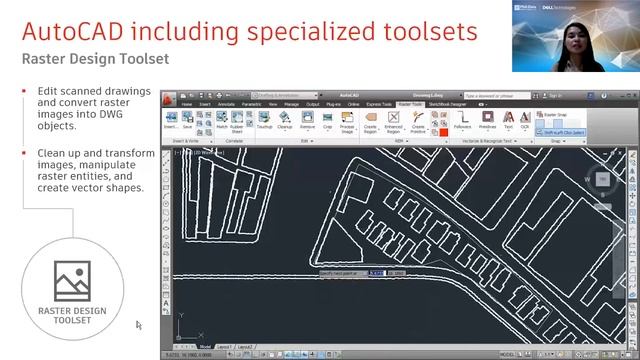
Task: Select the Primitives vectorize tool
Action: (487, 121)
